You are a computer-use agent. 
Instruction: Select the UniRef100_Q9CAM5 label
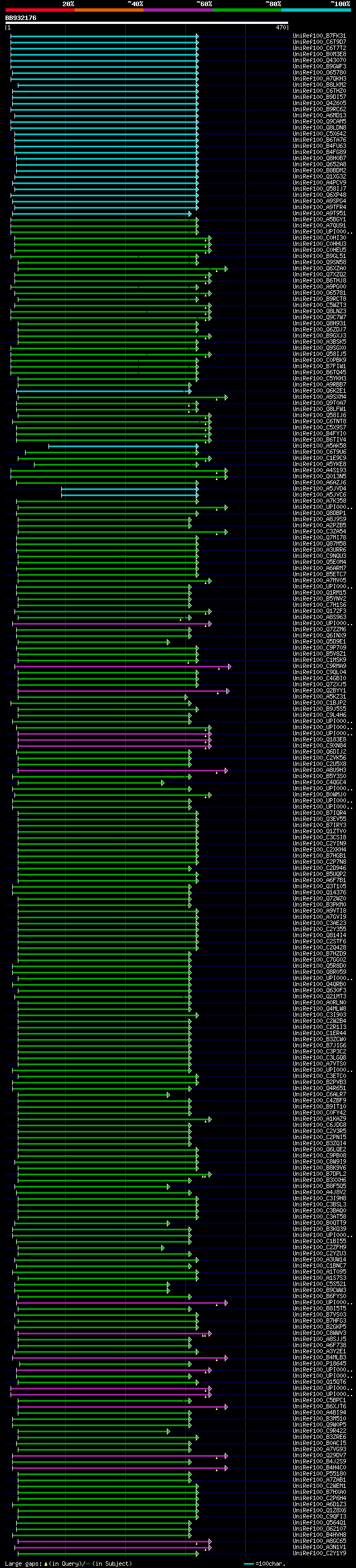[319, 121]
